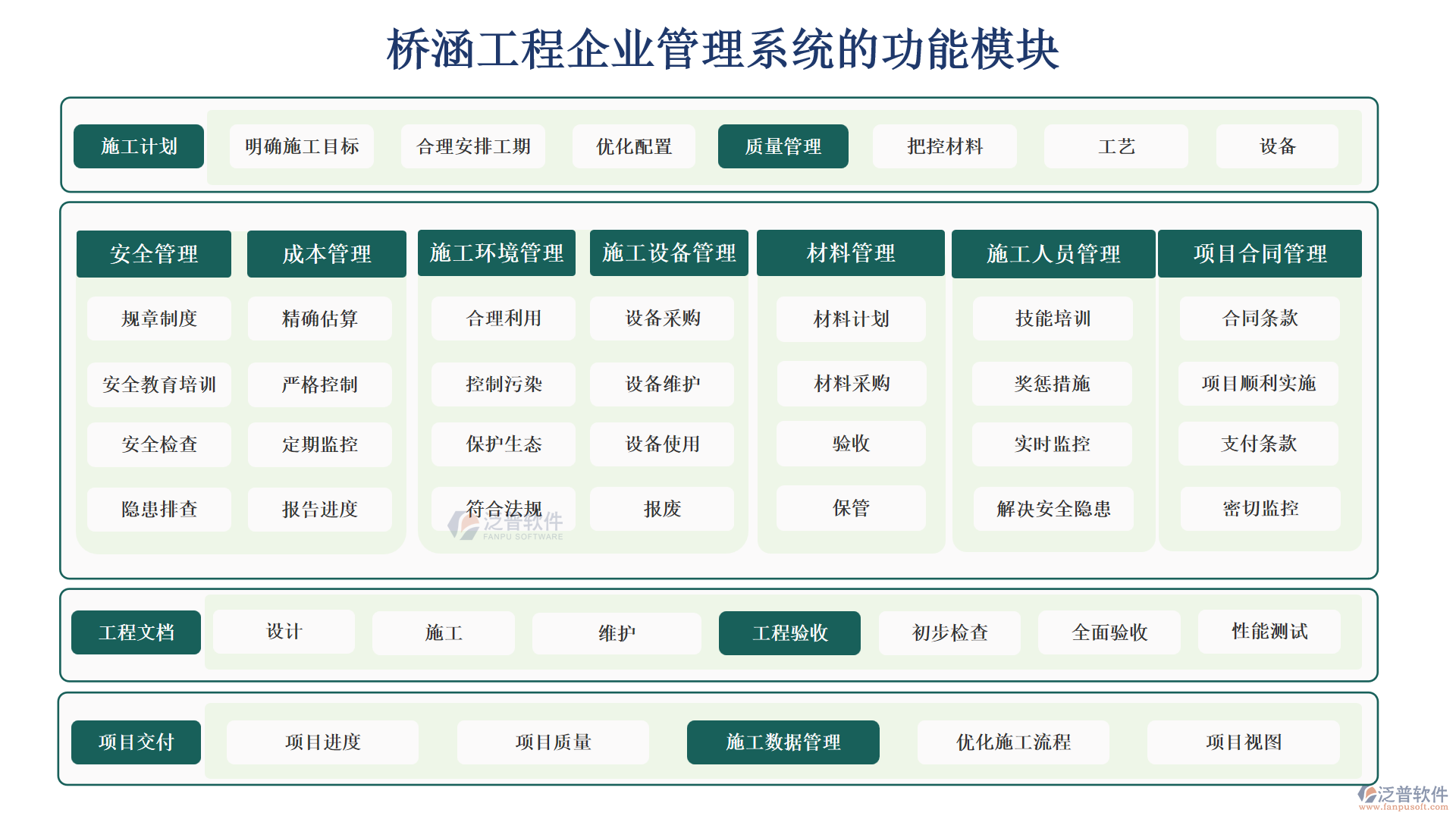Image resolution: width=1456 pixels, height=819 pixels.
Task: Choose 安全教育培训 under 安全管理
Action: click(159, 384)
